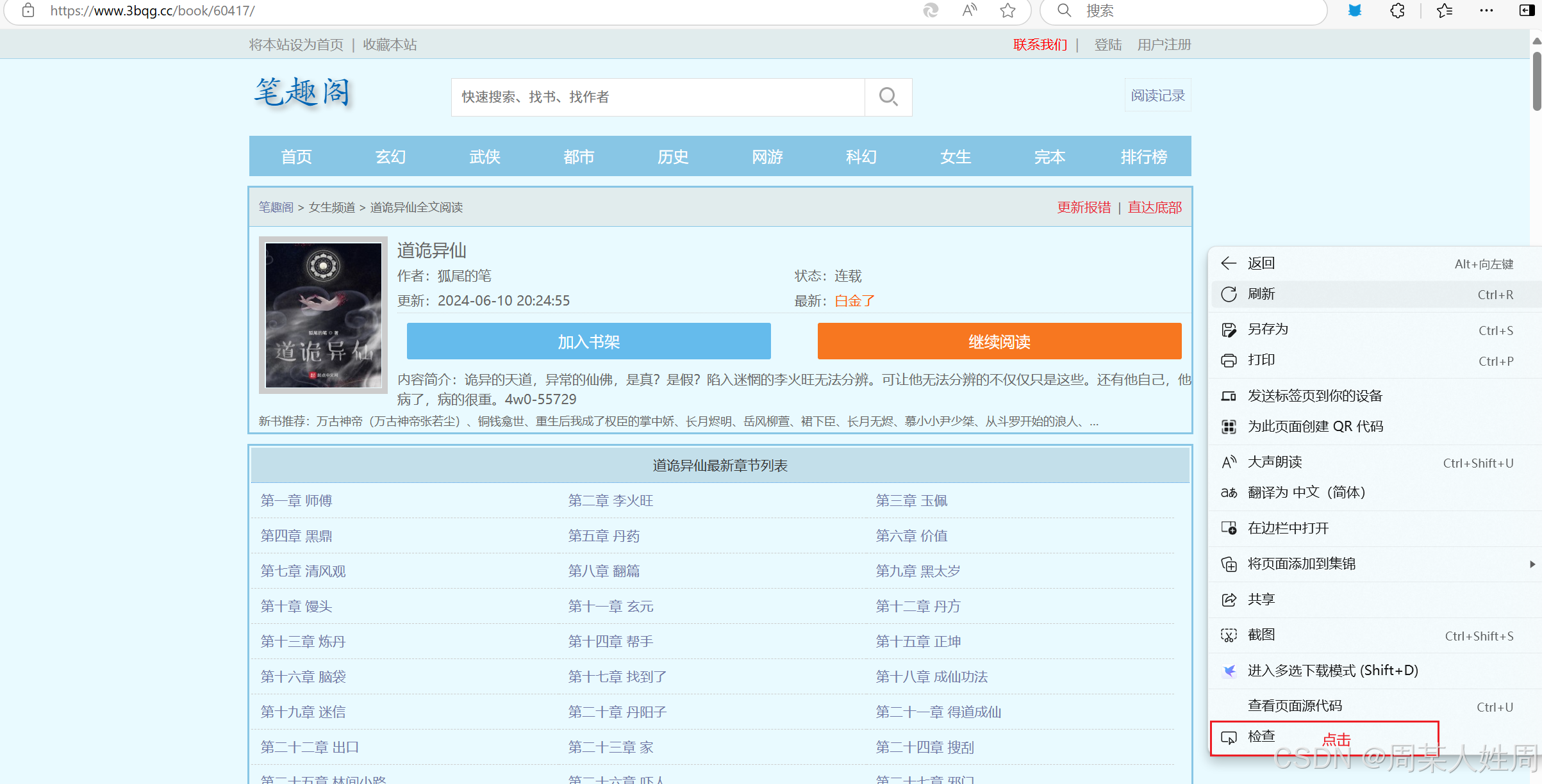Click the browser address bar URL

[153, 10]
